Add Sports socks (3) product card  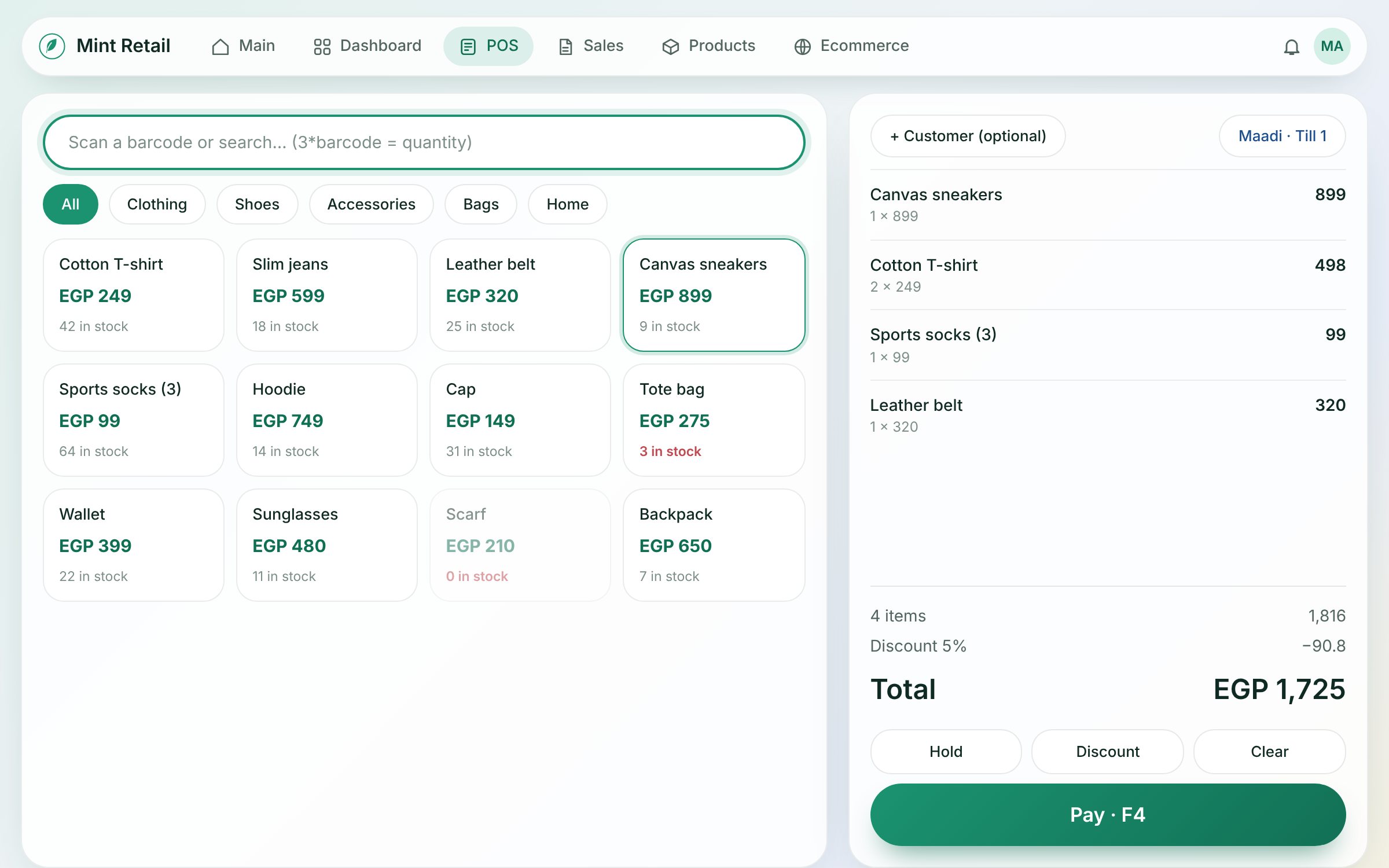134,420
